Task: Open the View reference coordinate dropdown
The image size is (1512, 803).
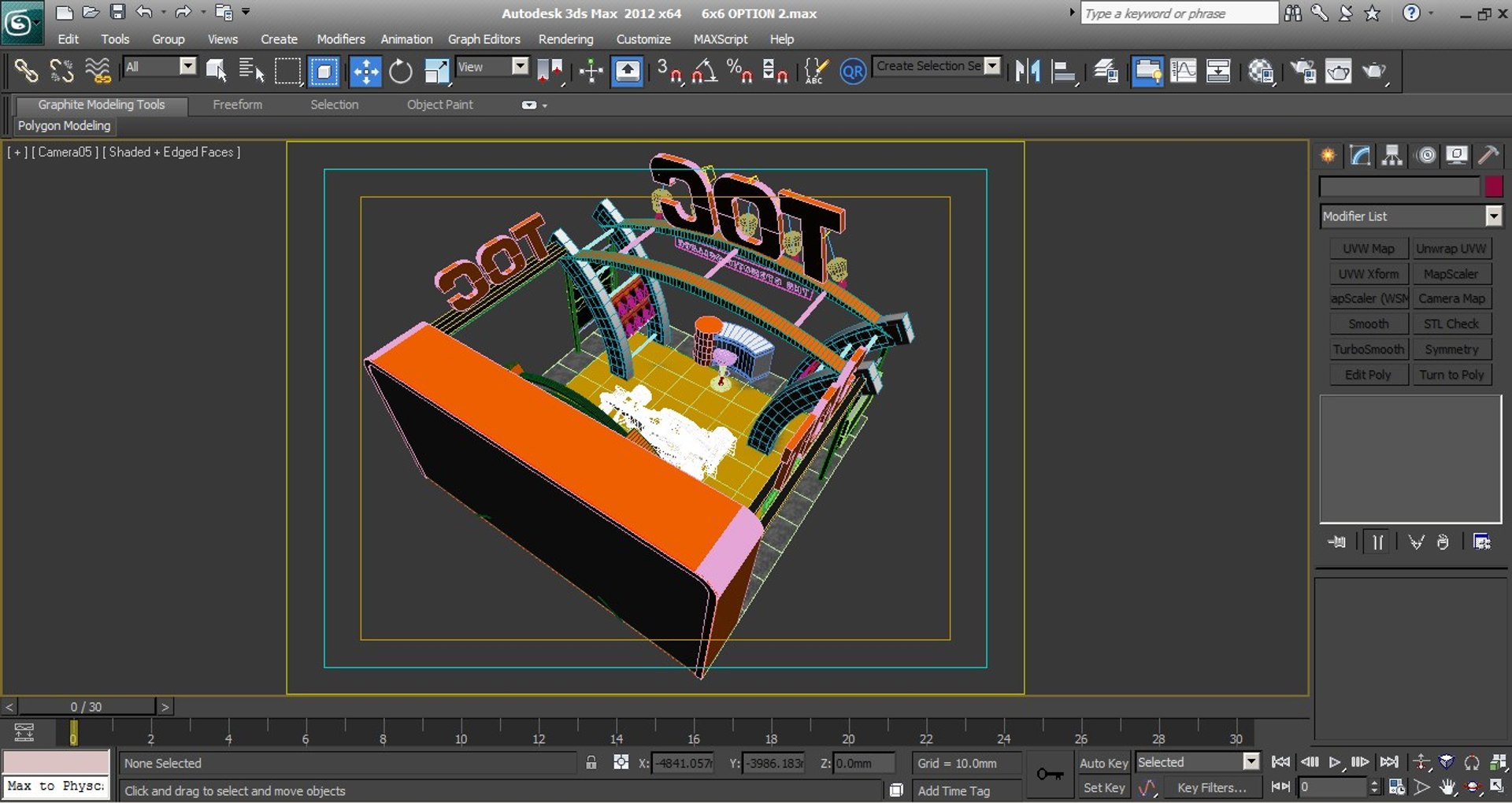Action: pyautogui.click(x=520, y=67)
